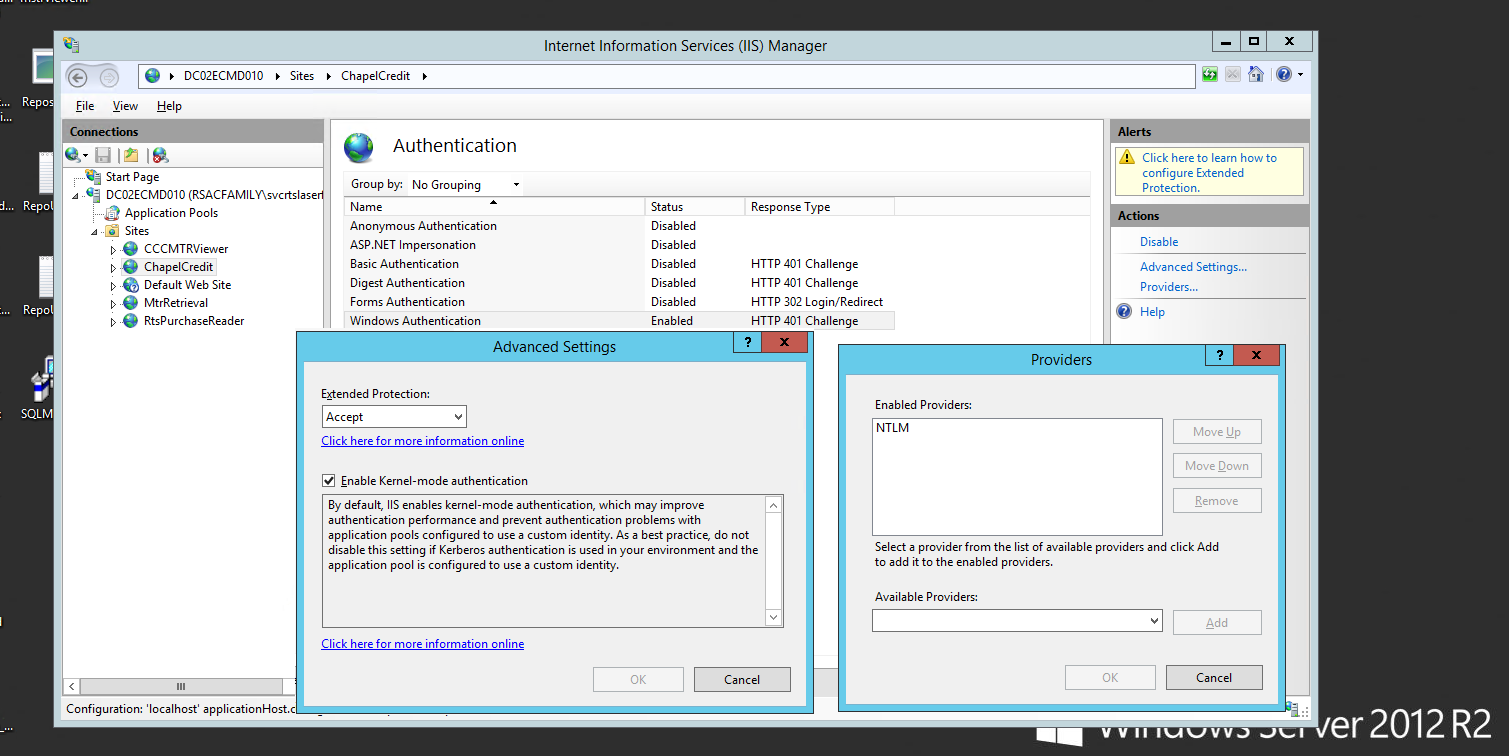Click the Forward navigation arrow
Image resolution: width=1509 pixels, height=756 pixels.
pos(108,77)
